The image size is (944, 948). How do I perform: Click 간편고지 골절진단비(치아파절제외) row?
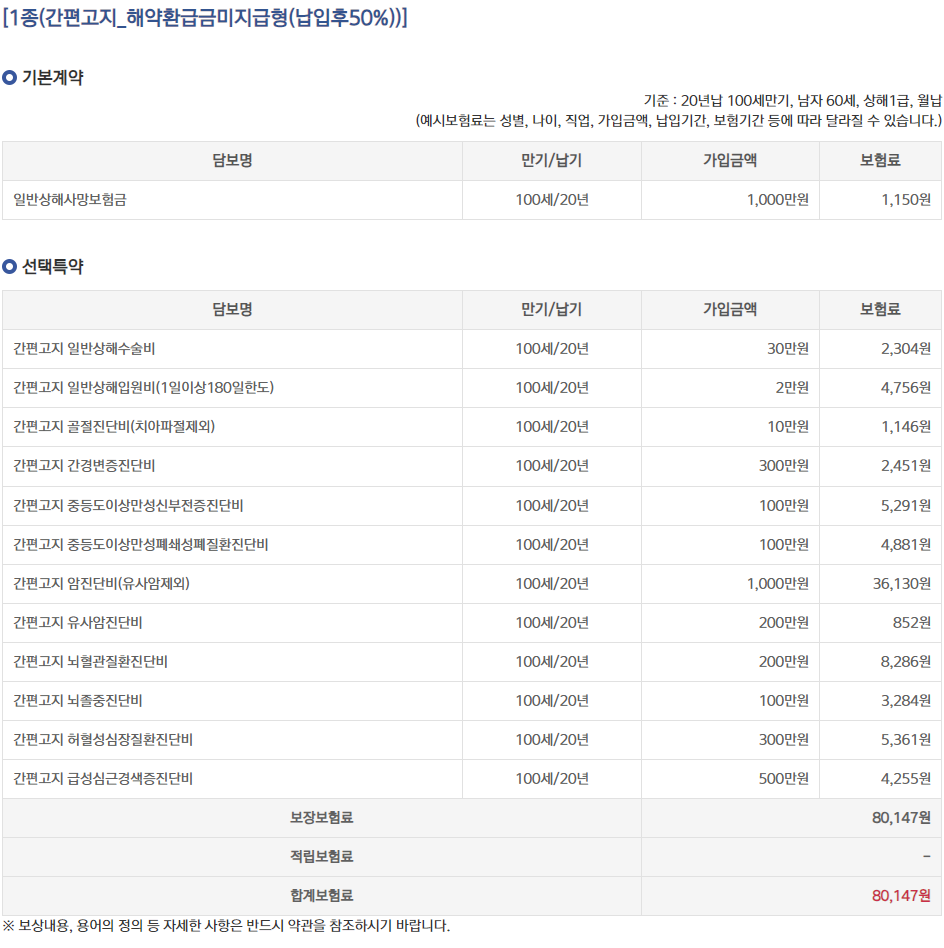(472, 427)
